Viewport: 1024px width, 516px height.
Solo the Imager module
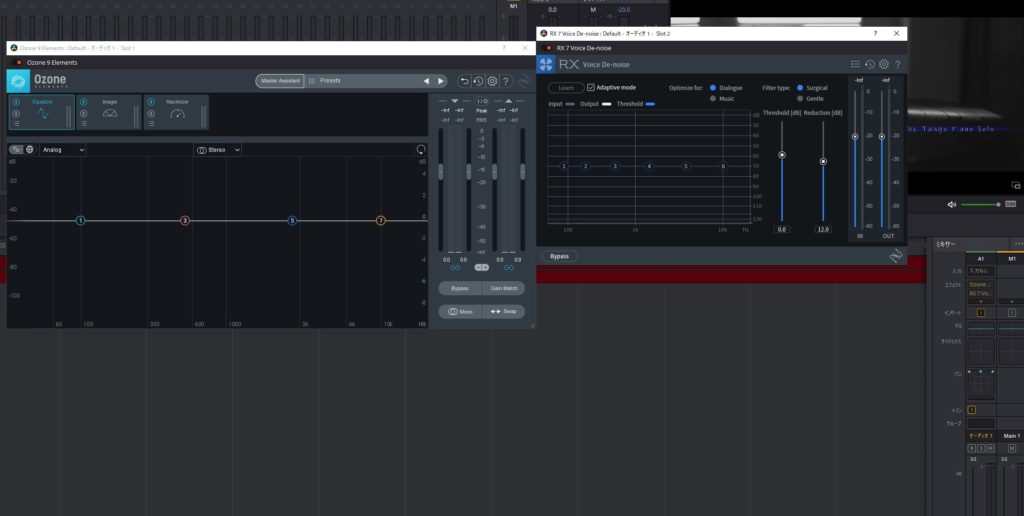click(84, 113)
